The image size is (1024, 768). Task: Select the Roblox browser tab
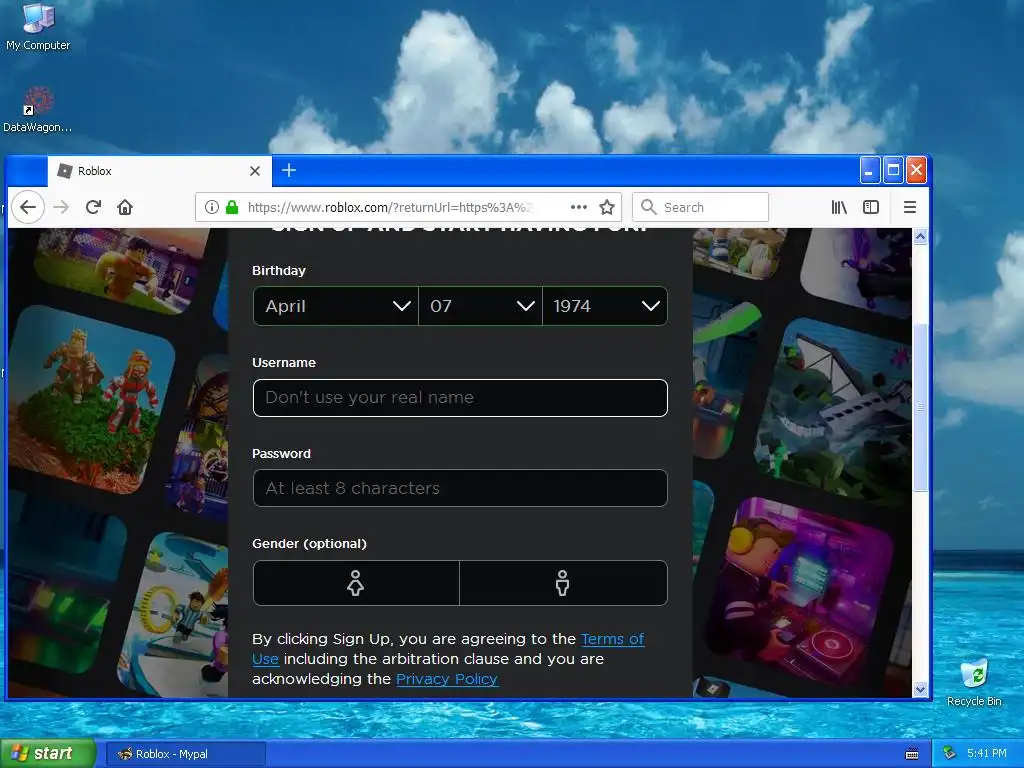point(159,171)
